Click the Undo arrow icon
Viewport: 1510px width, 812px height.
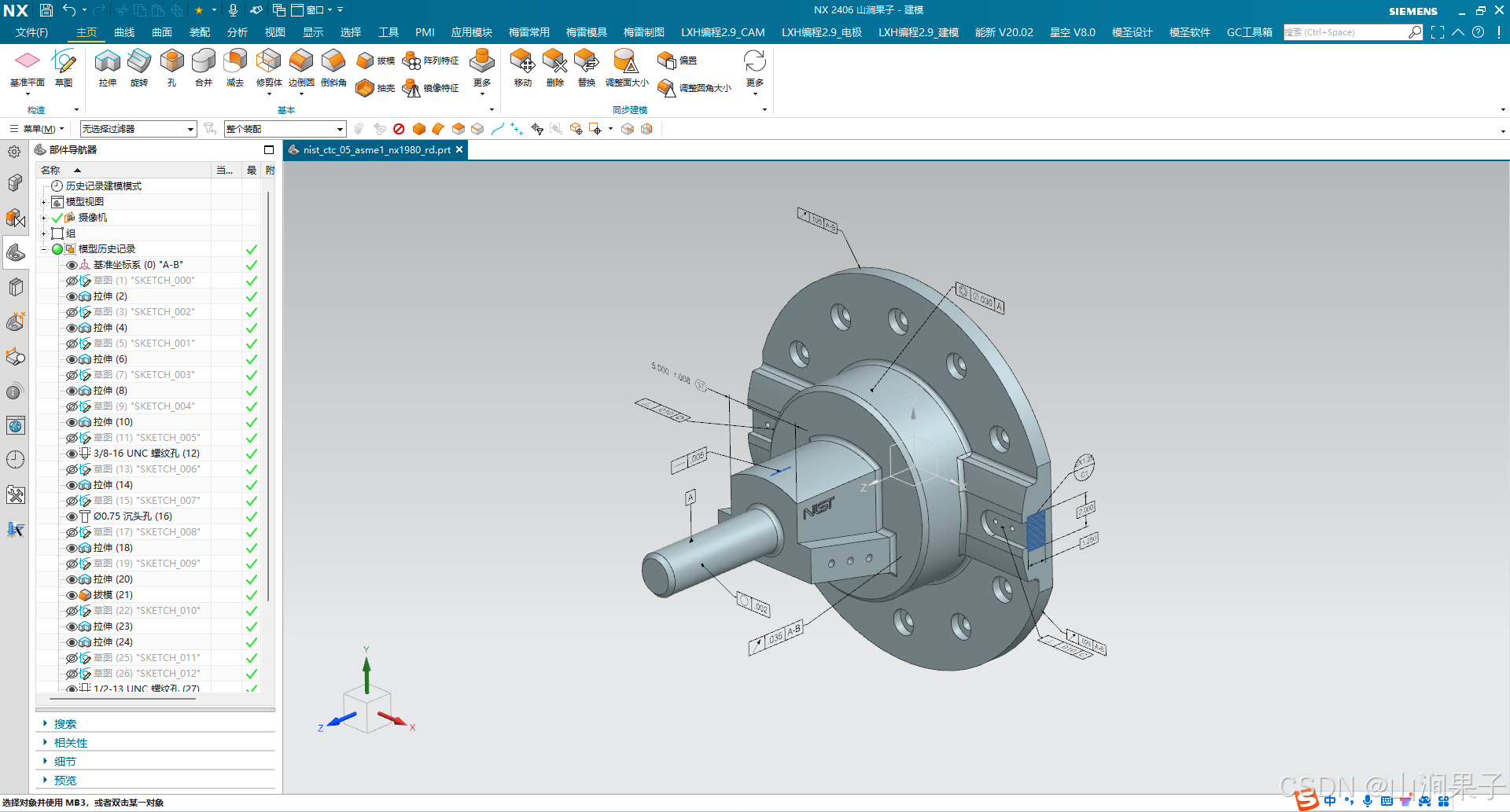click(69, 10)
